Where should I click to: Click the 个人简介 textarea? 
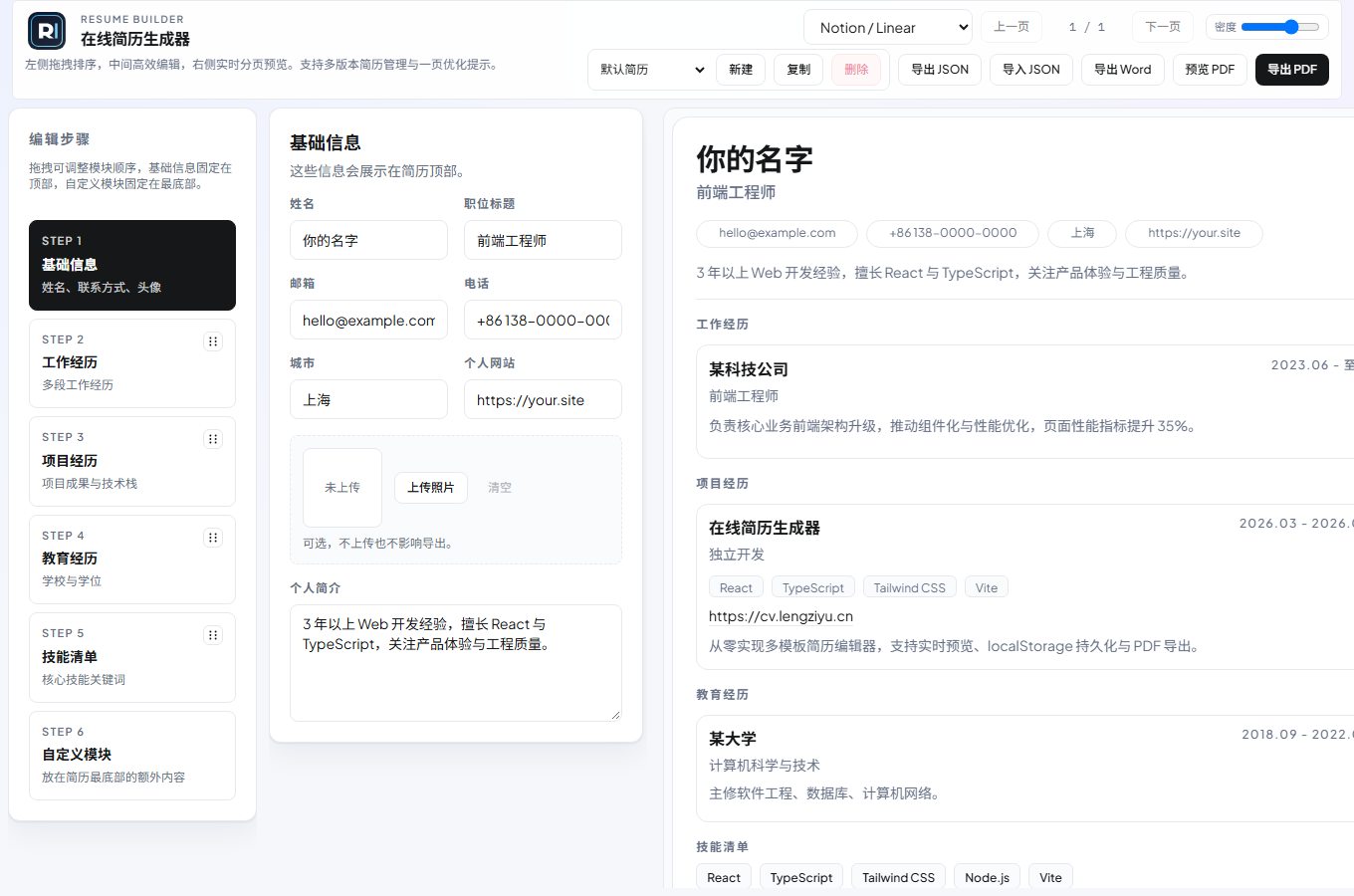point(456,663)
